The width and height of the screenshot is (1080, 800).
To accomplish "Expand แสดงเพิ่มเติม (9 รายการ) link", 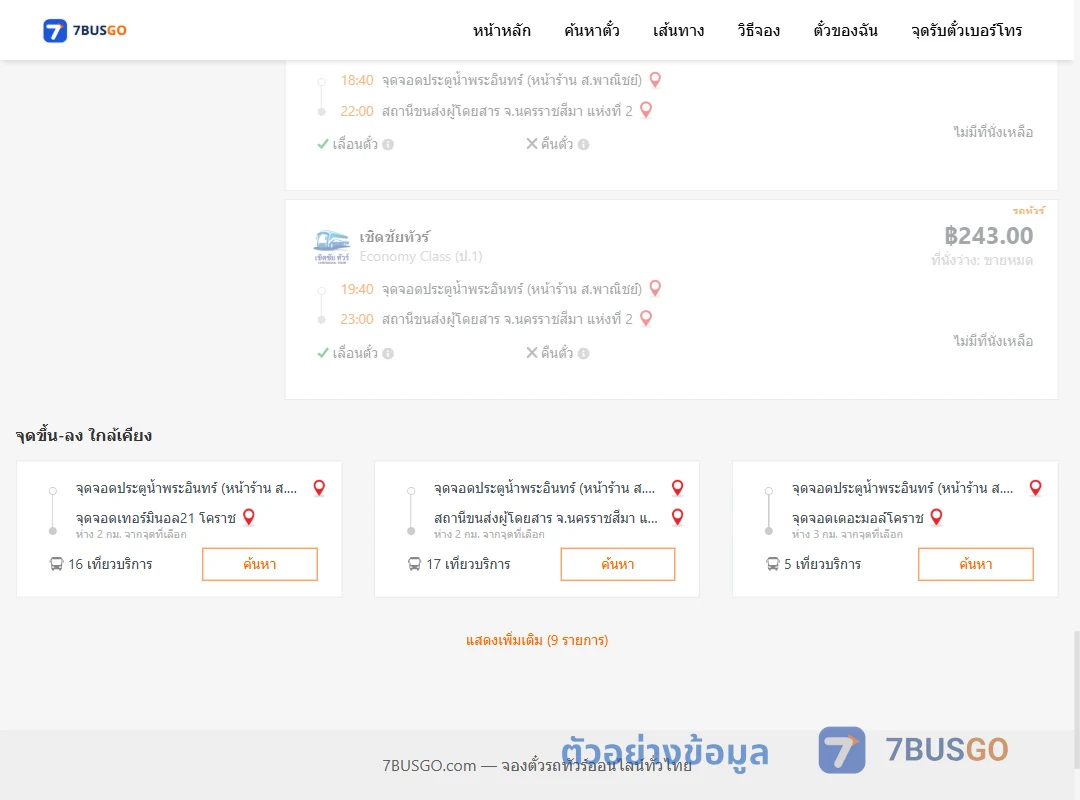I will (537, 640).
